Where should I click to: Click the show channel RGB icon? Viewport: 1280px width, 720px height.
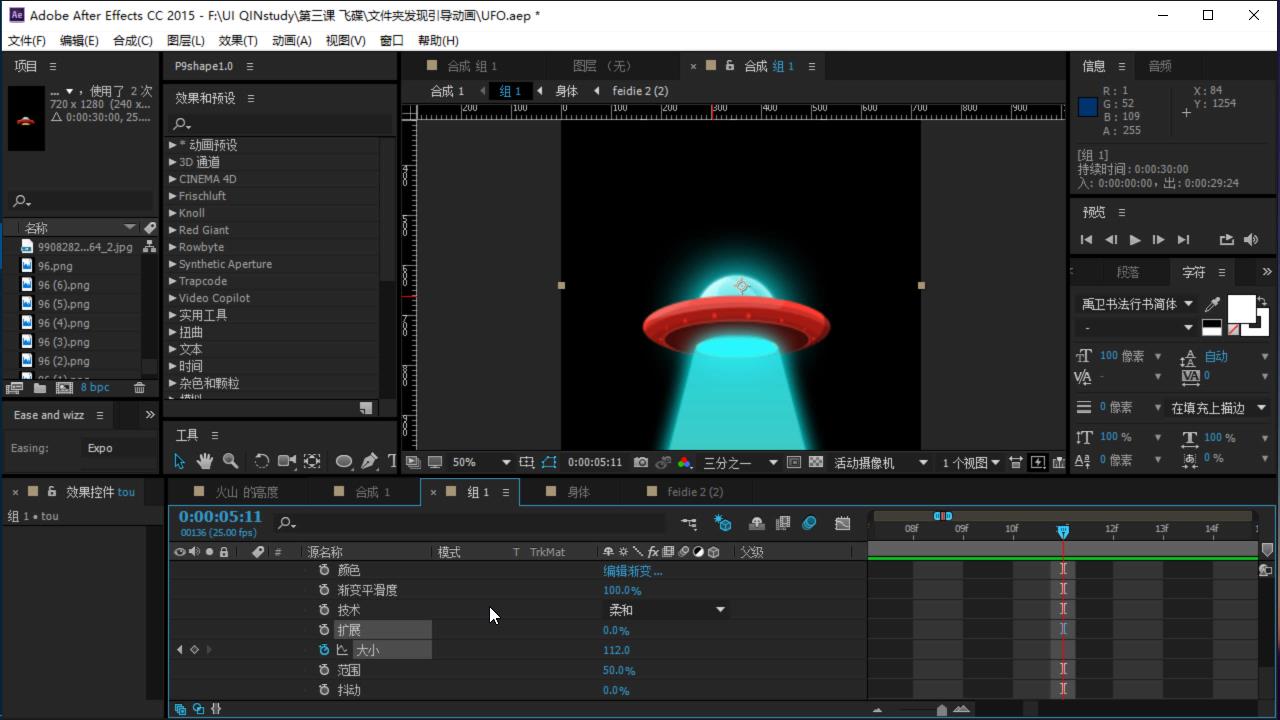point(684,463)
